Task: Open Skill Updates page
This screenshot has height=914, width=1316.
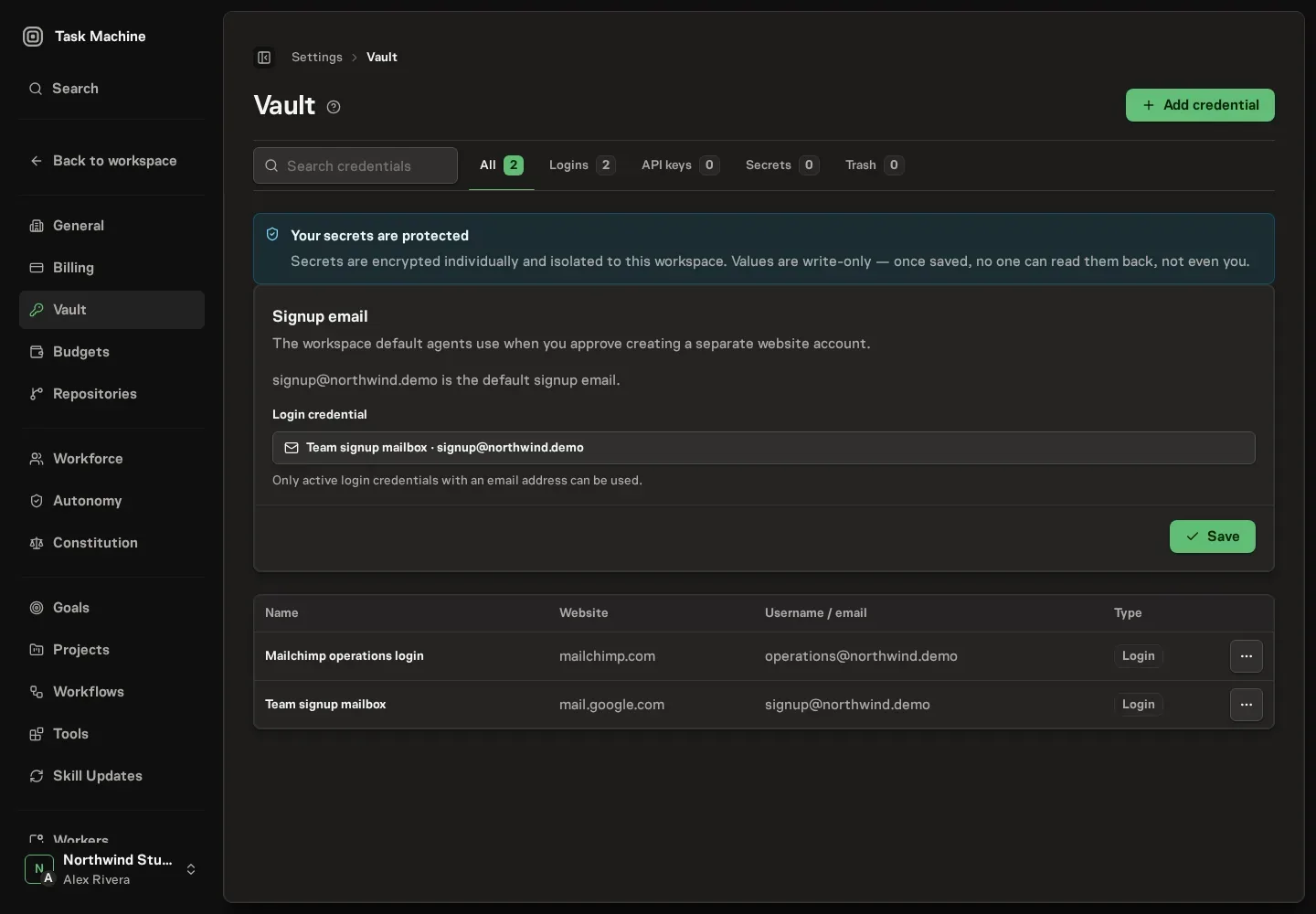Action: [111, 776]
